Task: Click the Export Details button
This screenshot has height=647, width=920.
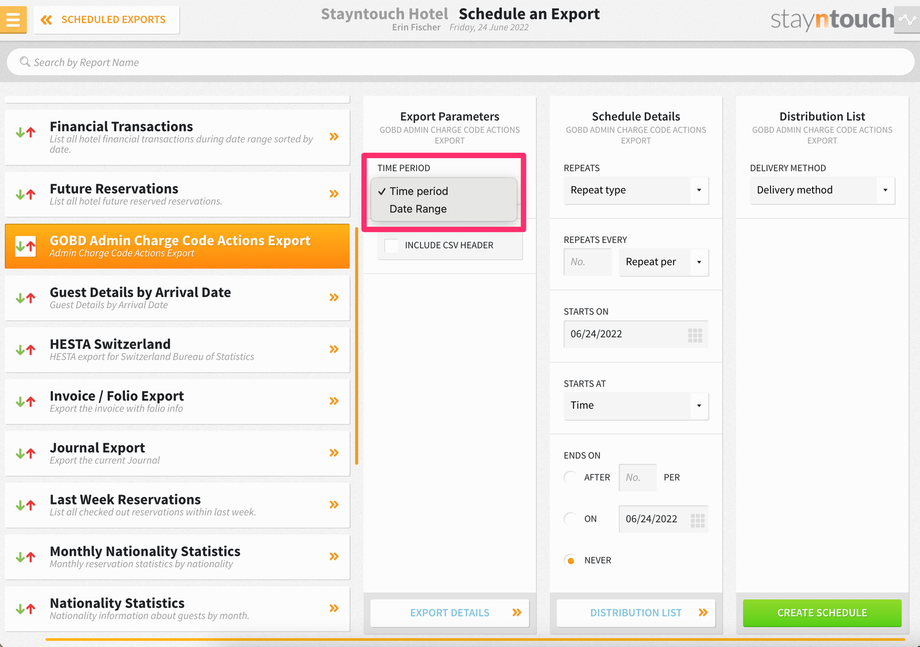Action: click(449, 613)
